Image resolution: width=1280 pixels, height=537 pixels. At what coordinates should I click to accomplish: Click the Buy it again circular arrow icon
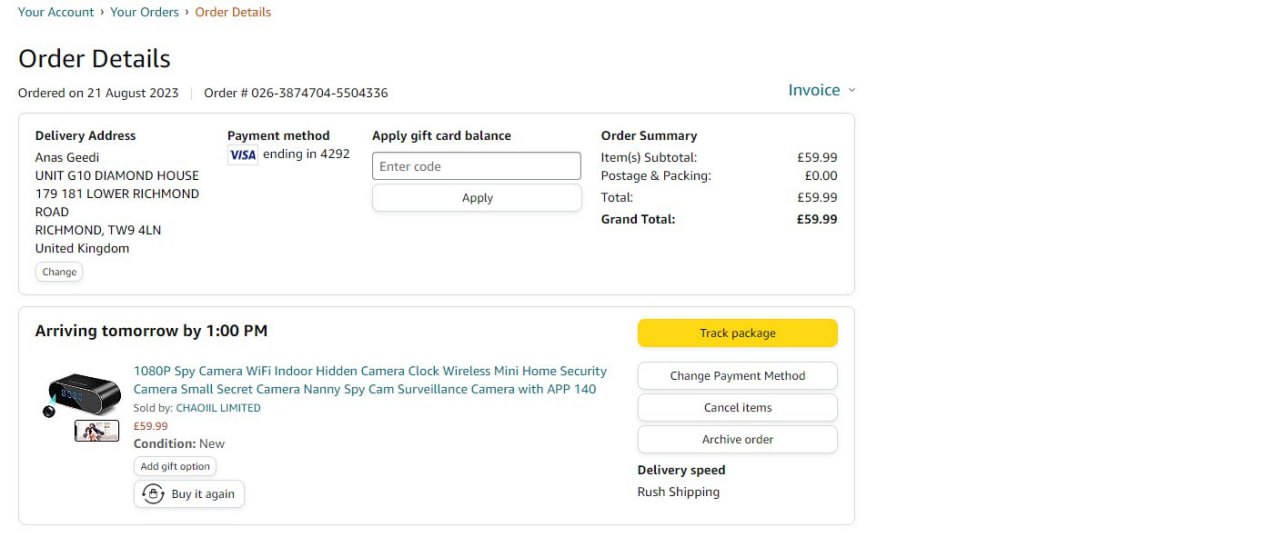pos(153,494)
